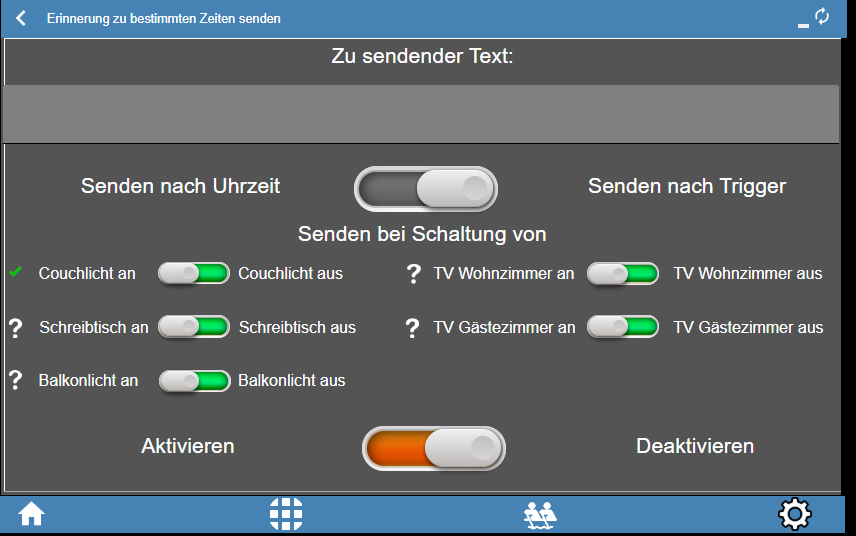Click the back arrow icon
The width and height of the screenshot is (856, 536).
pyautogui.click(x=21, y=18)
